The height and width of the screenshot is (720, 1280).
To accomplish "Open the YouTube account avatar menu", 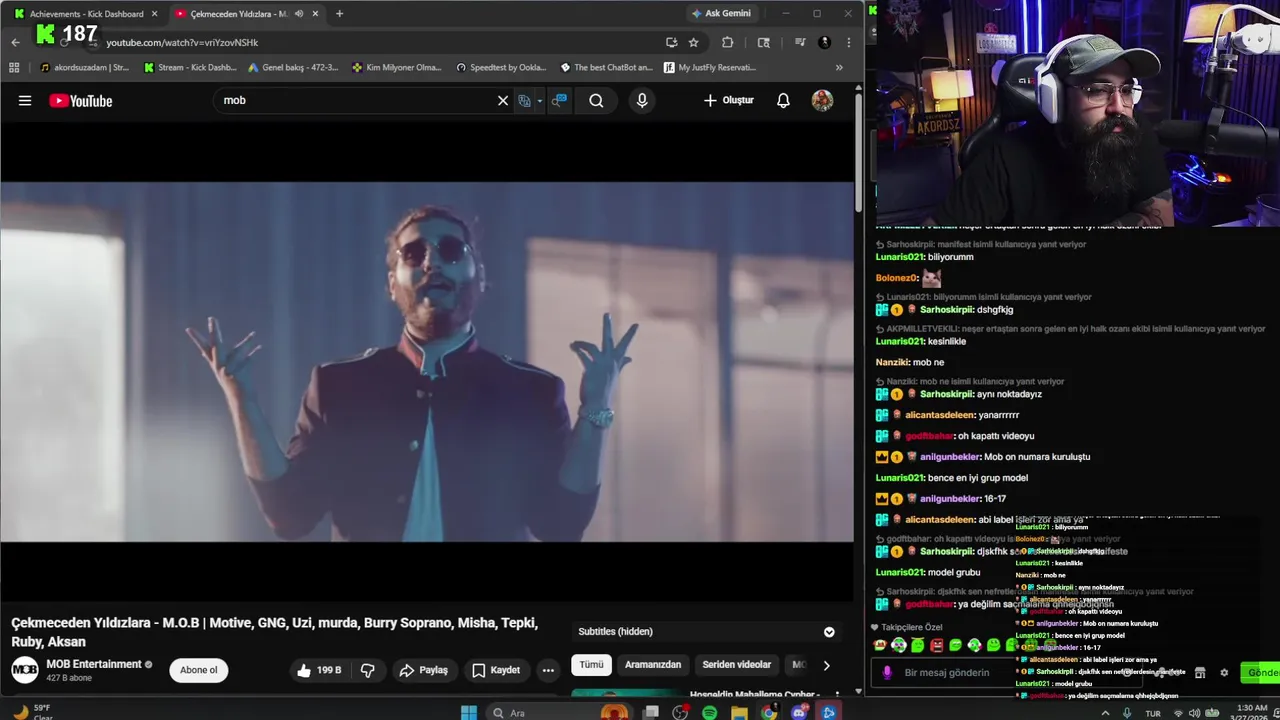I will 822,100.
